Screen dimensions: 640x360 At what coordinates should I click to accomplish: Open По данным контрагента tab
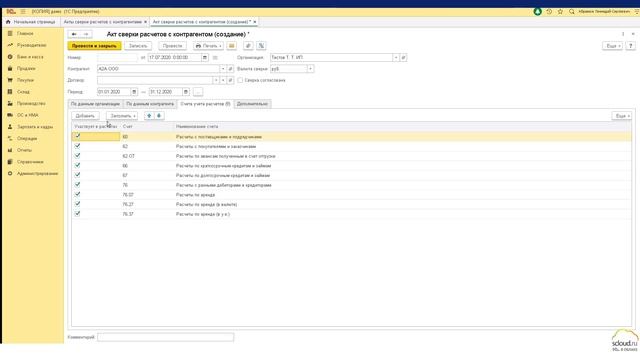tap(150, 104)
